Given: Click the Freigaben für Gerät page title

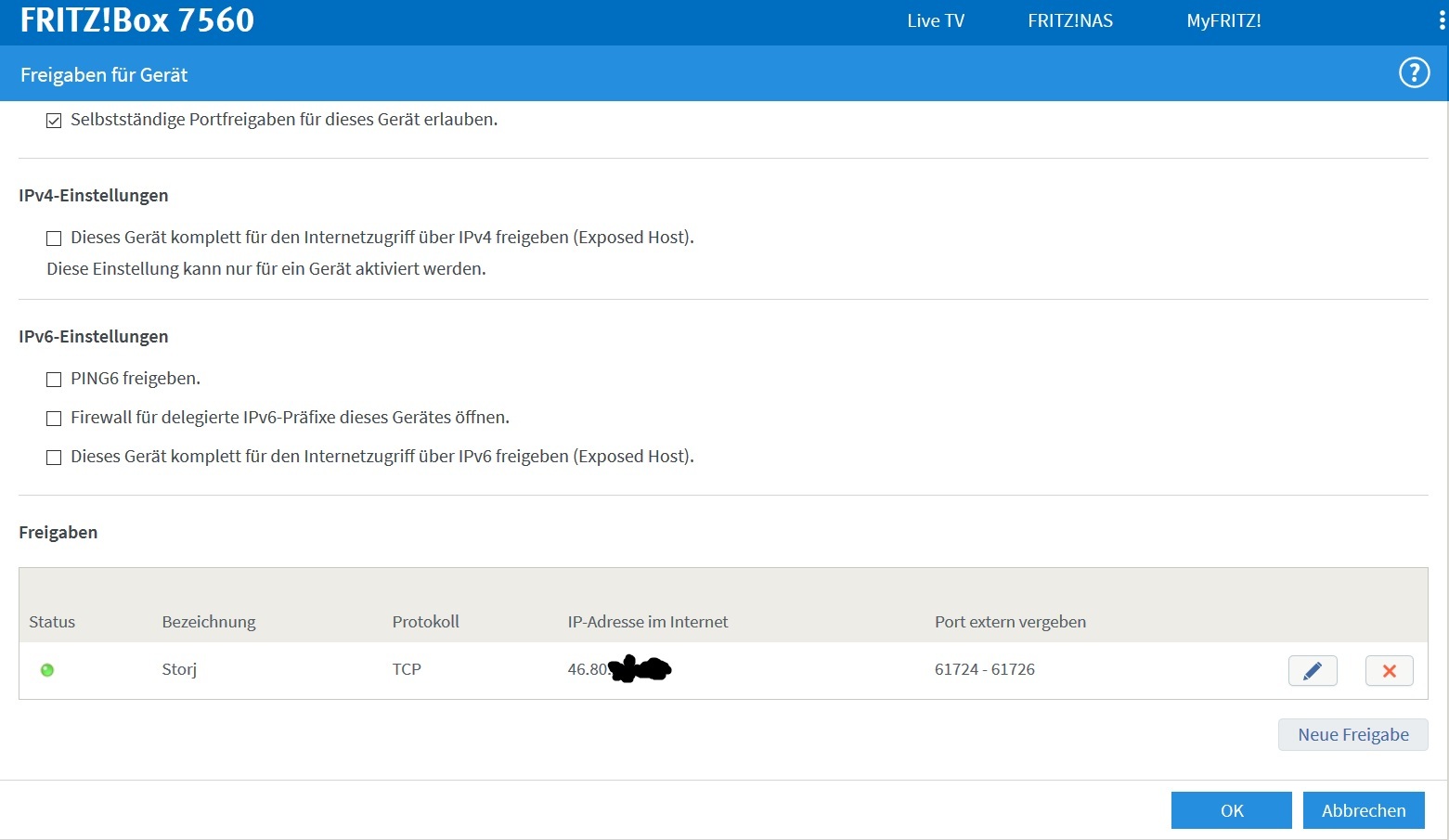Looking at the screenshot, I should click(x=104, y=75).
